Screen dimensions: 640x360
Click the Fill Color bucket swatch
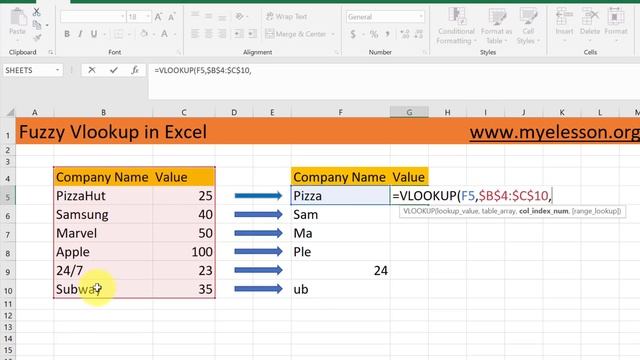pyautogui.click(x=144, y=34)
